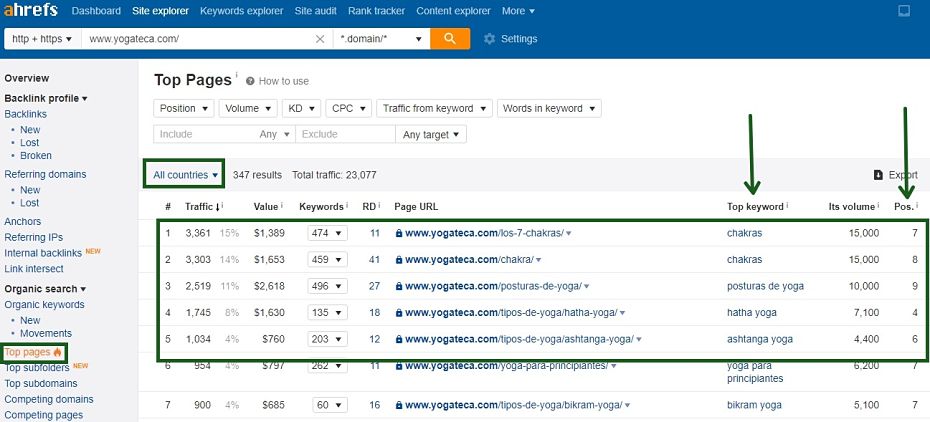Click the How to use help icon
The height and width of the screenshot is (422, 930).
tap(250, 81)
